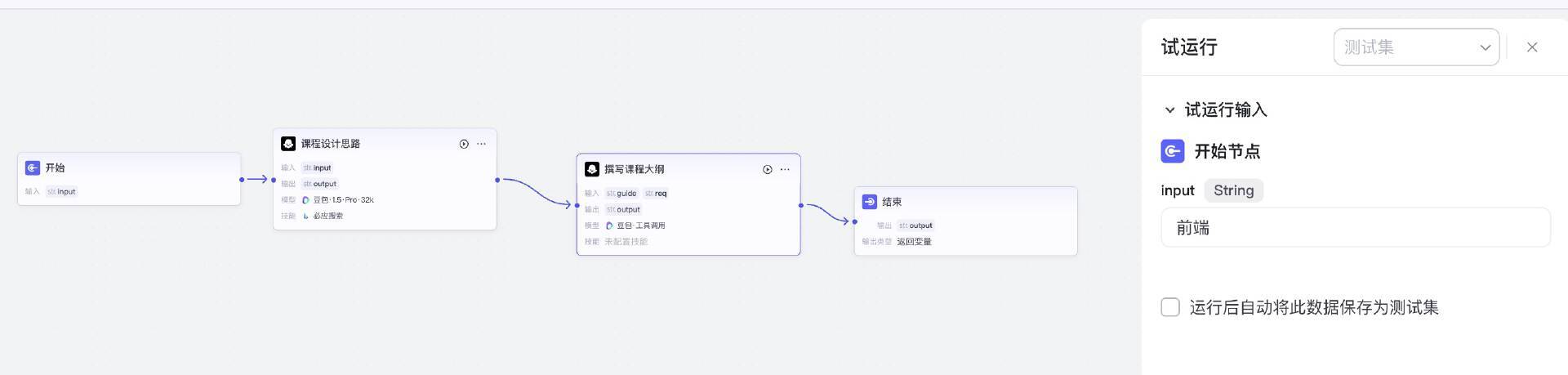This screenshot has height=375, width=1568.
Task: Run the 撰写课程大纲 node via play icon
Action: (768, 169)
